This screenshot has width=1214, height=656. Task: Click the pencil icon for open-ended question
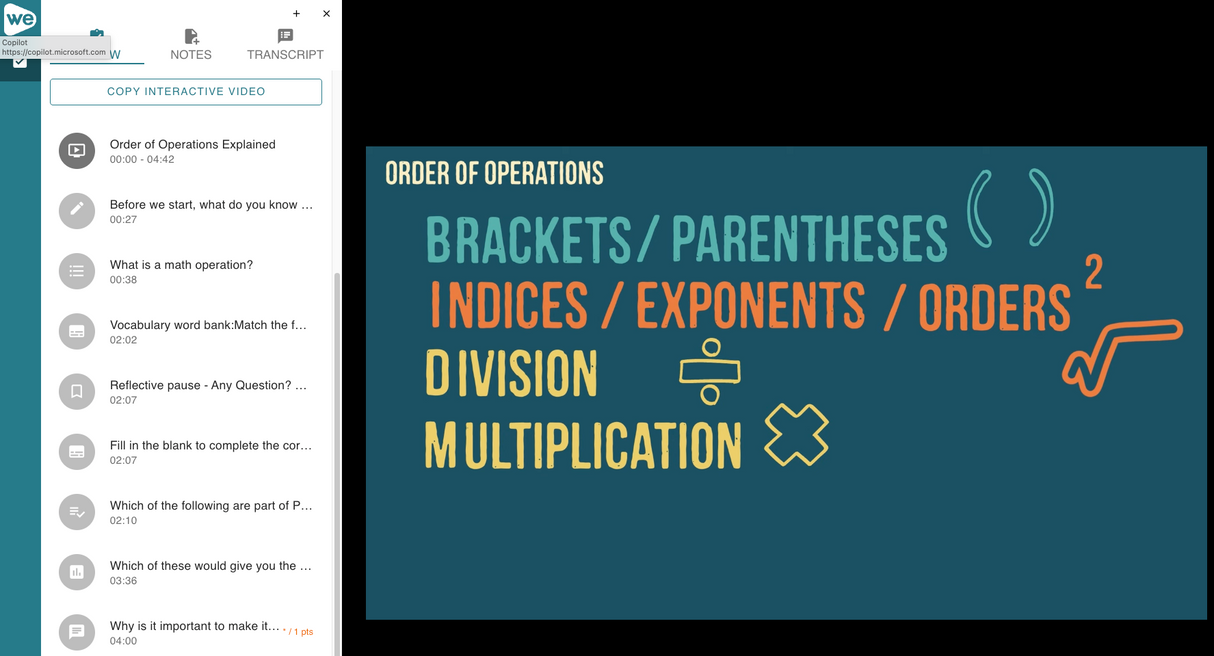pos(77,211)
